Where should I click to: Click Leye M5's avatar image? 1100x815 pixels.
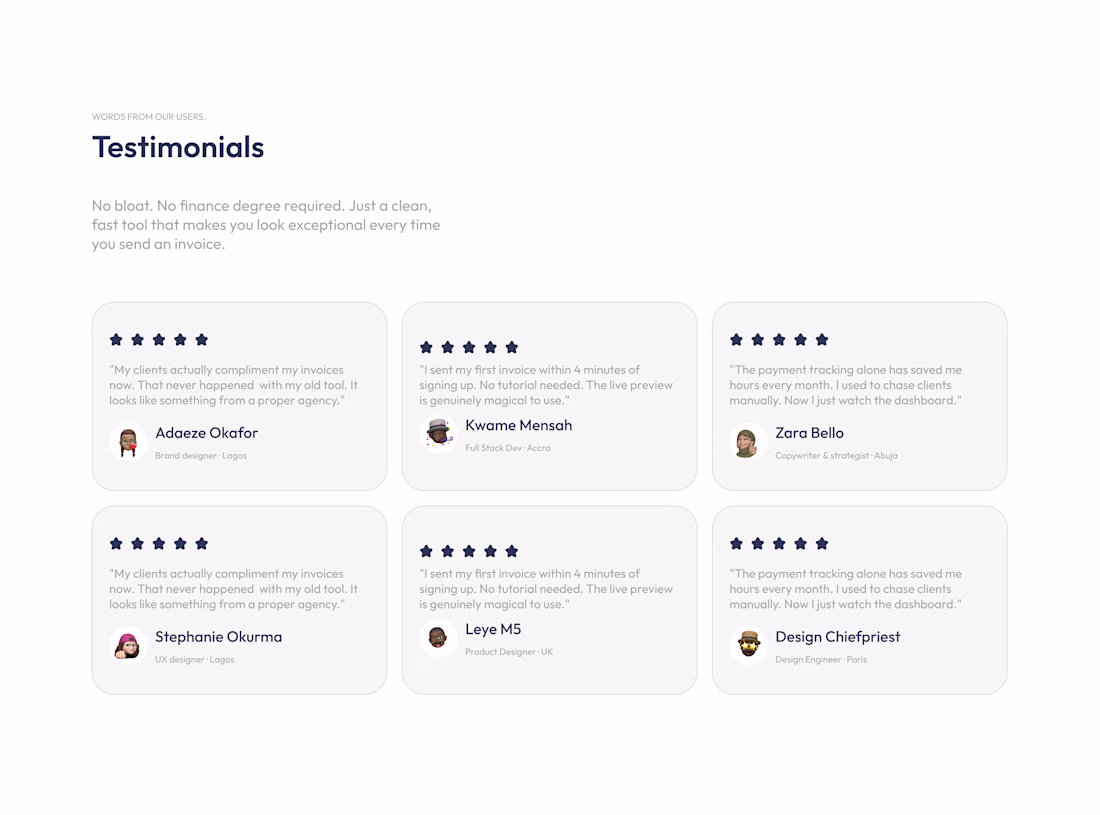[x=438, y=637]
